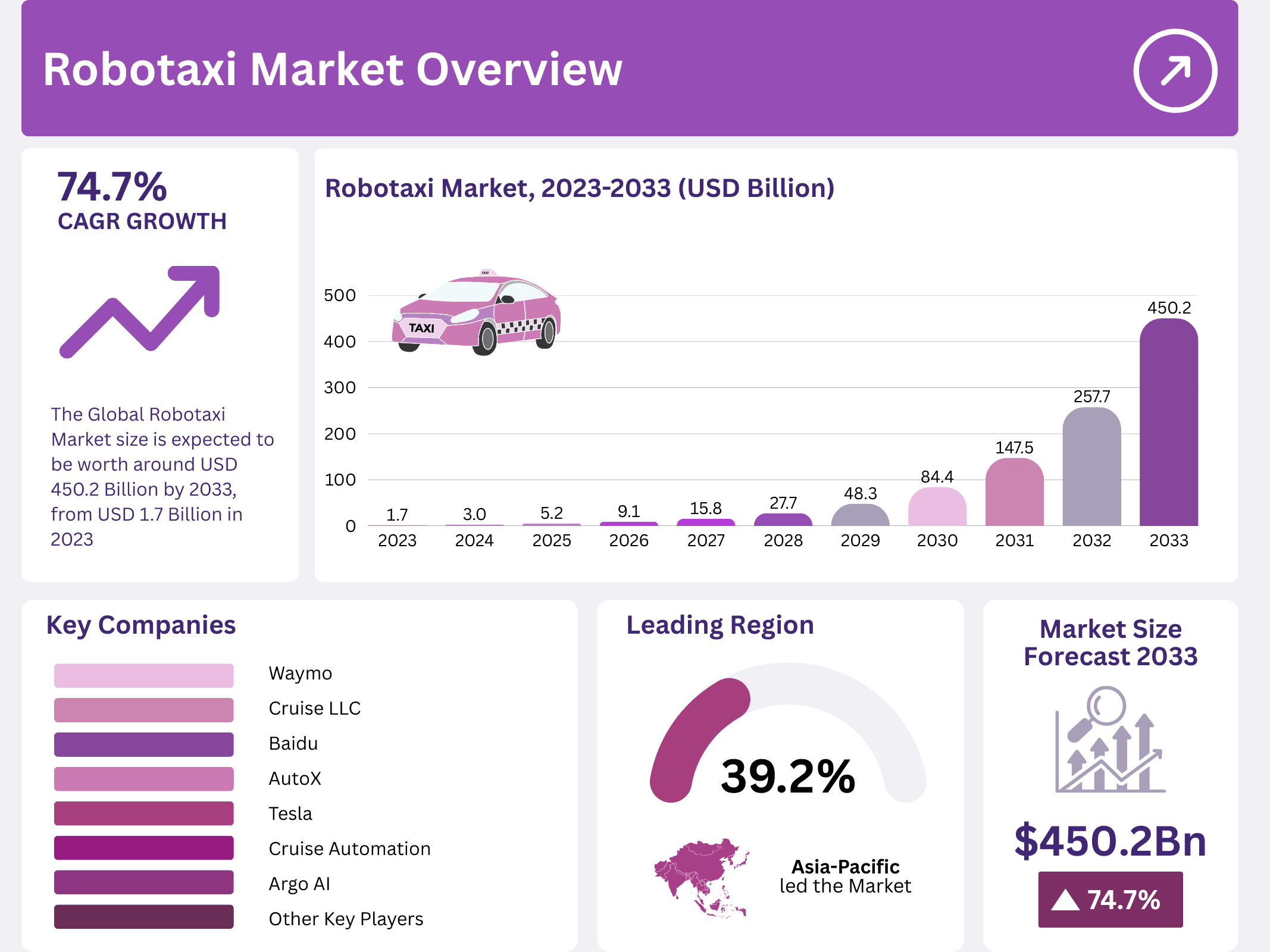Toggle the Waymo legend entry

(x=144, y=674)
